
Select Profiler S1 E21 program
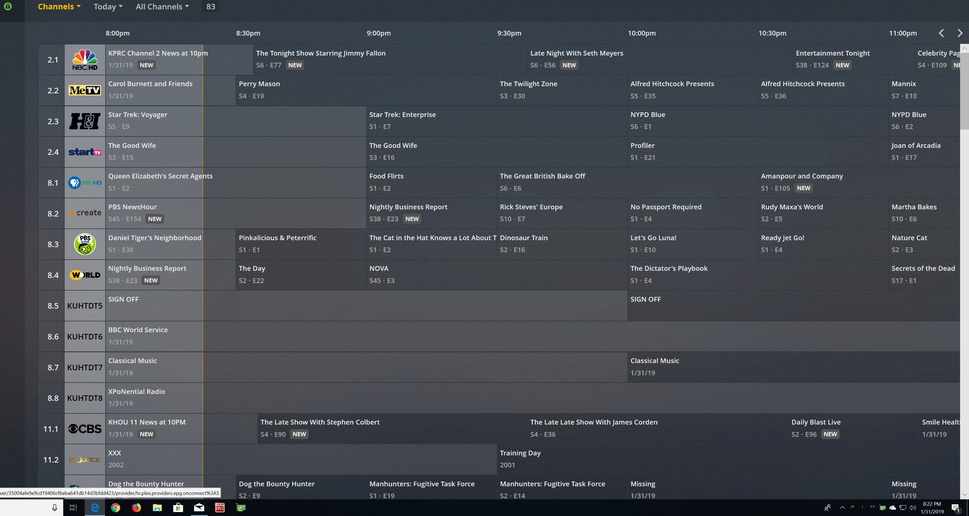(757, 152)
